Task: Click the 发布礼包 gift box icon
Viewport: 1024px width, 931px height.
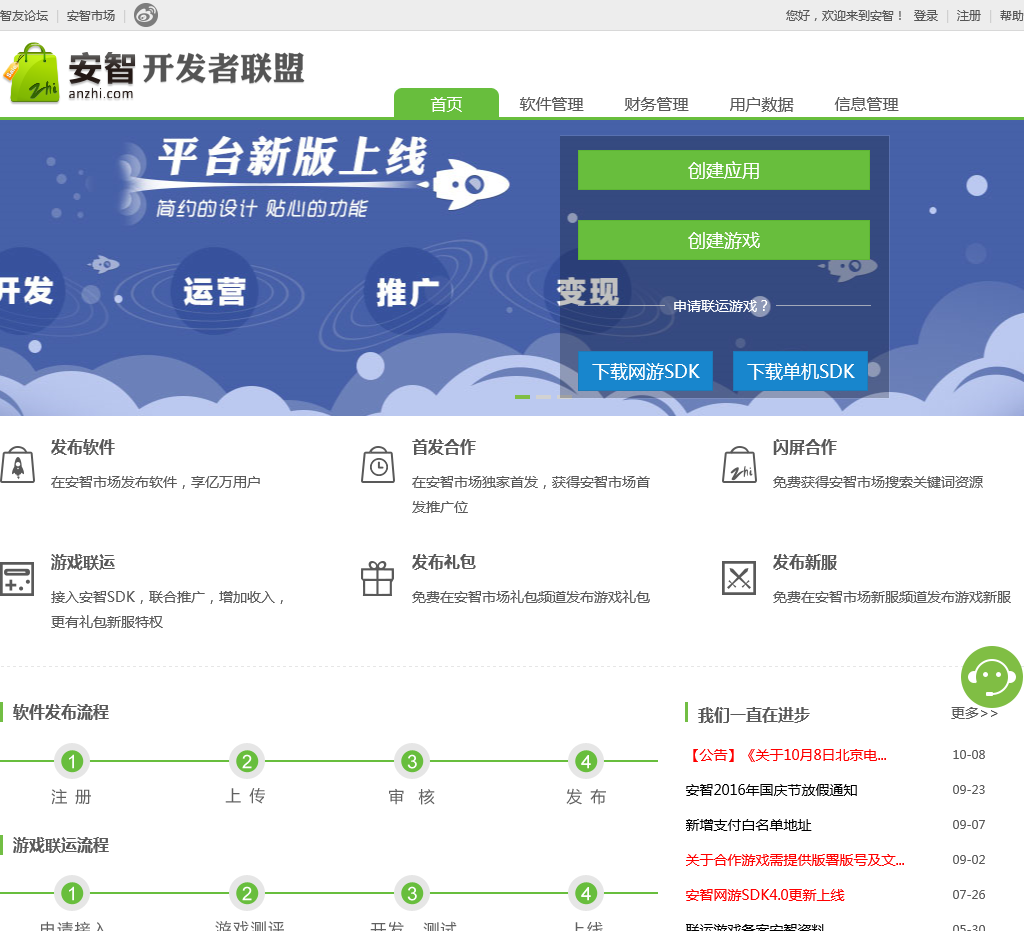Action: tap(377, 578)
